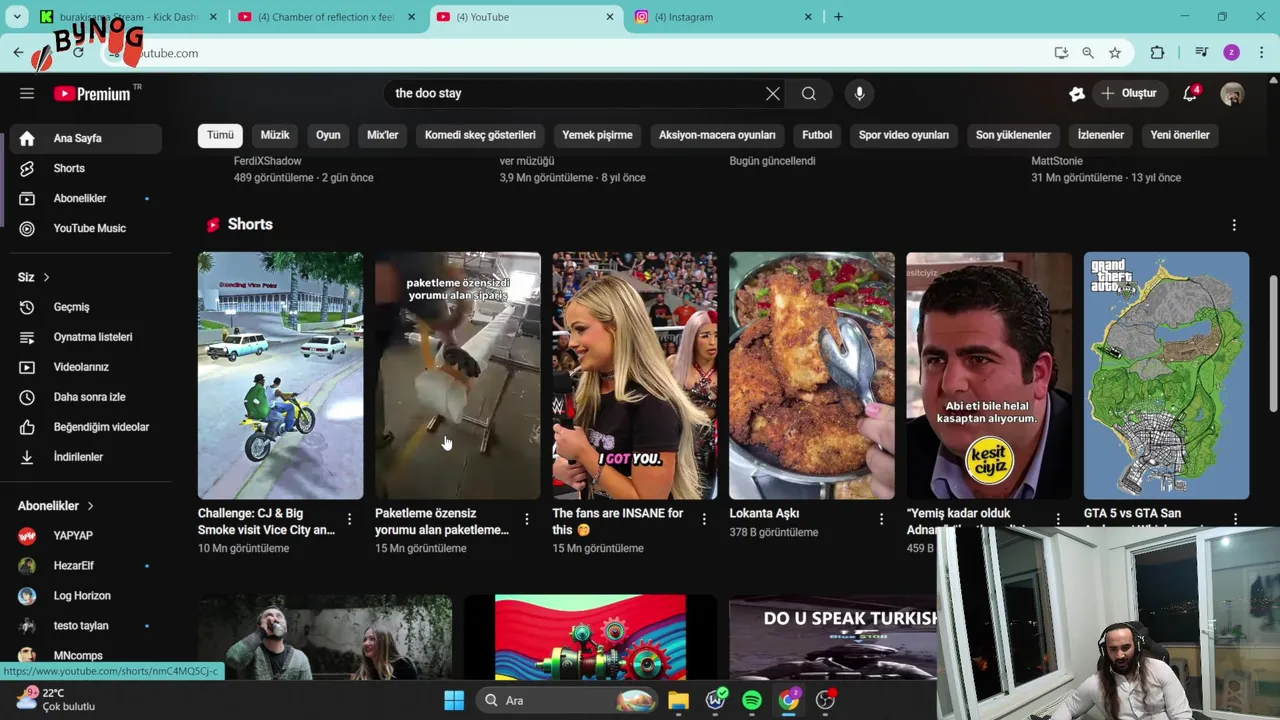
Task: Select Spor video oyunları chip
Action: click(x=904, y=135)
